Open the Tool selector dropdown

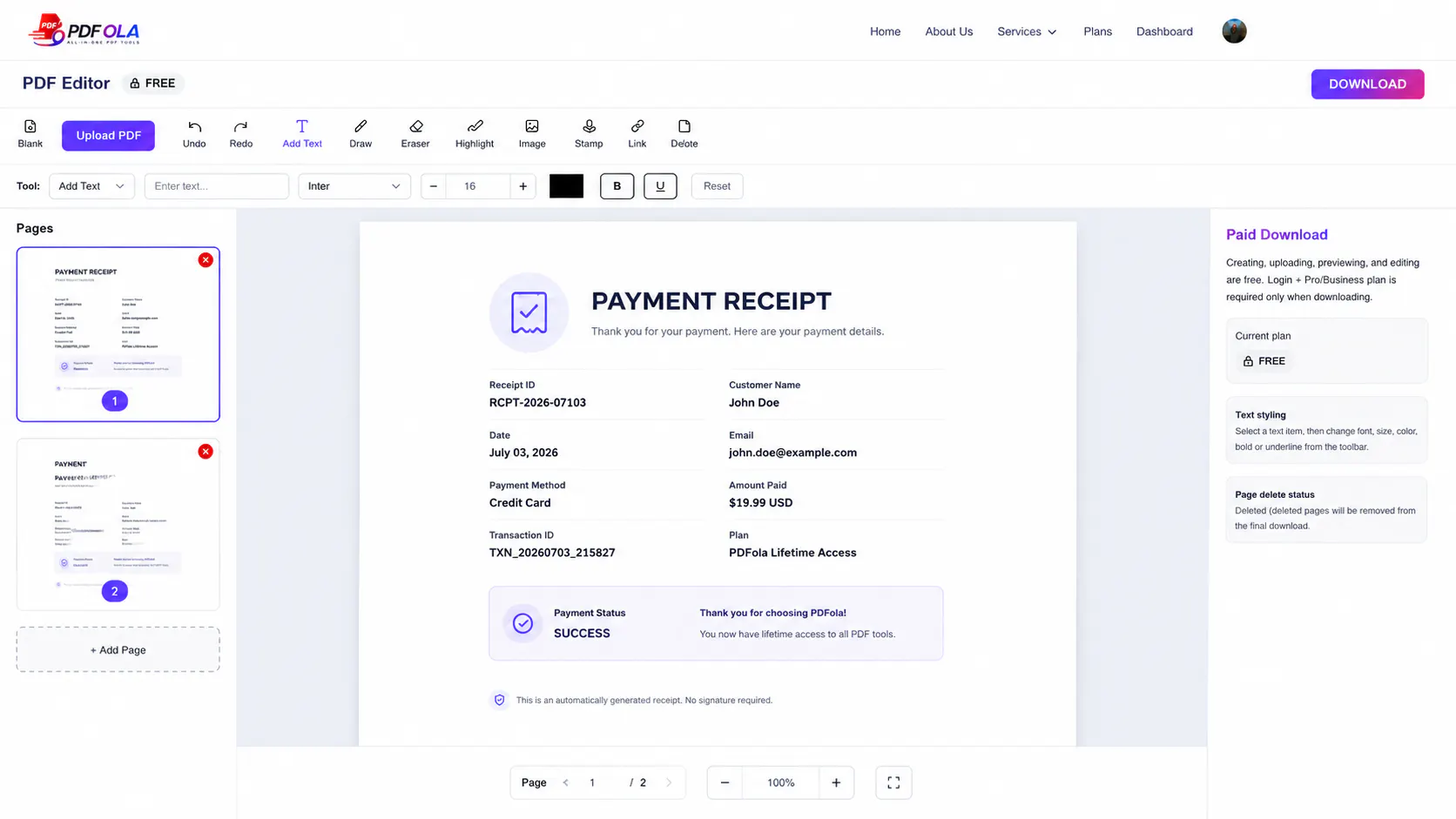tap(91, 186)
